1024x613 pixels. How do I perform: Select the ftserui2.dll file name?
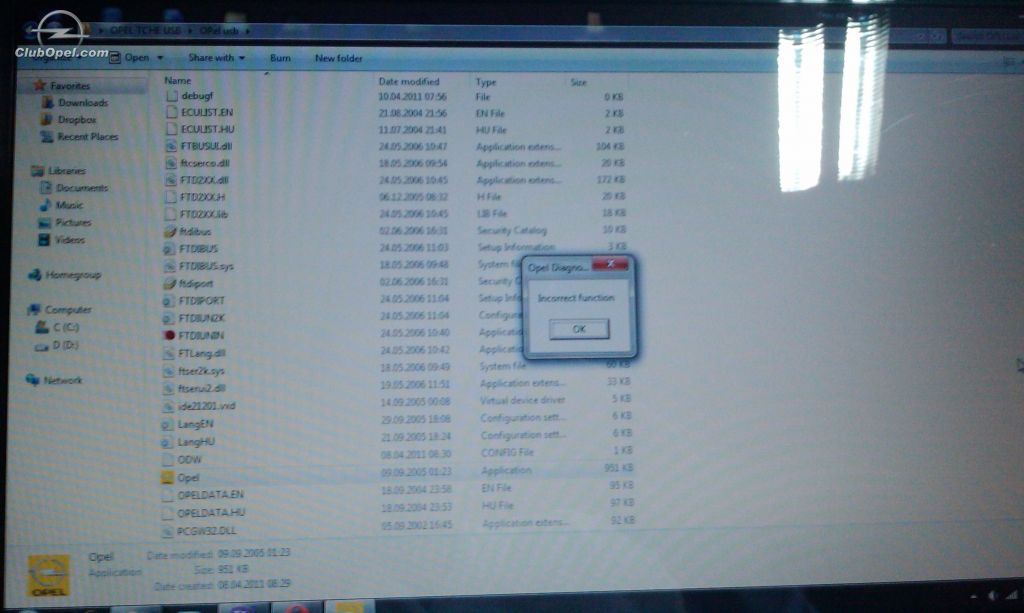[202, 388]
